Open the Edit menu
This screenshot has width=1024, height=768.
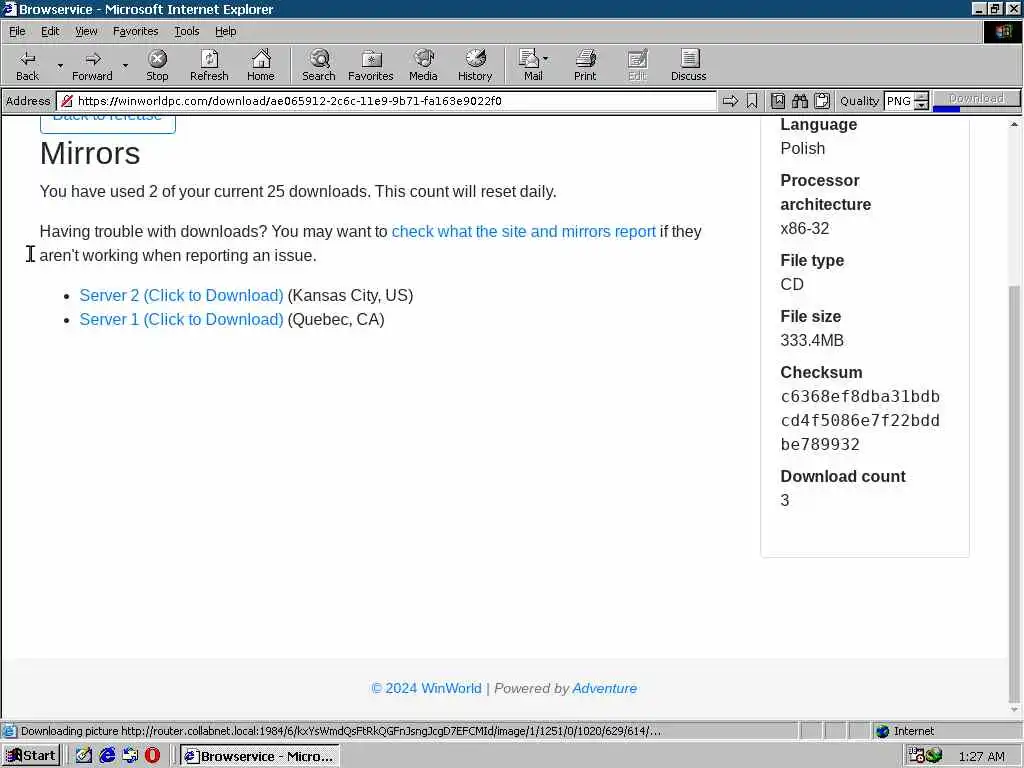click(x=50, y=31)
